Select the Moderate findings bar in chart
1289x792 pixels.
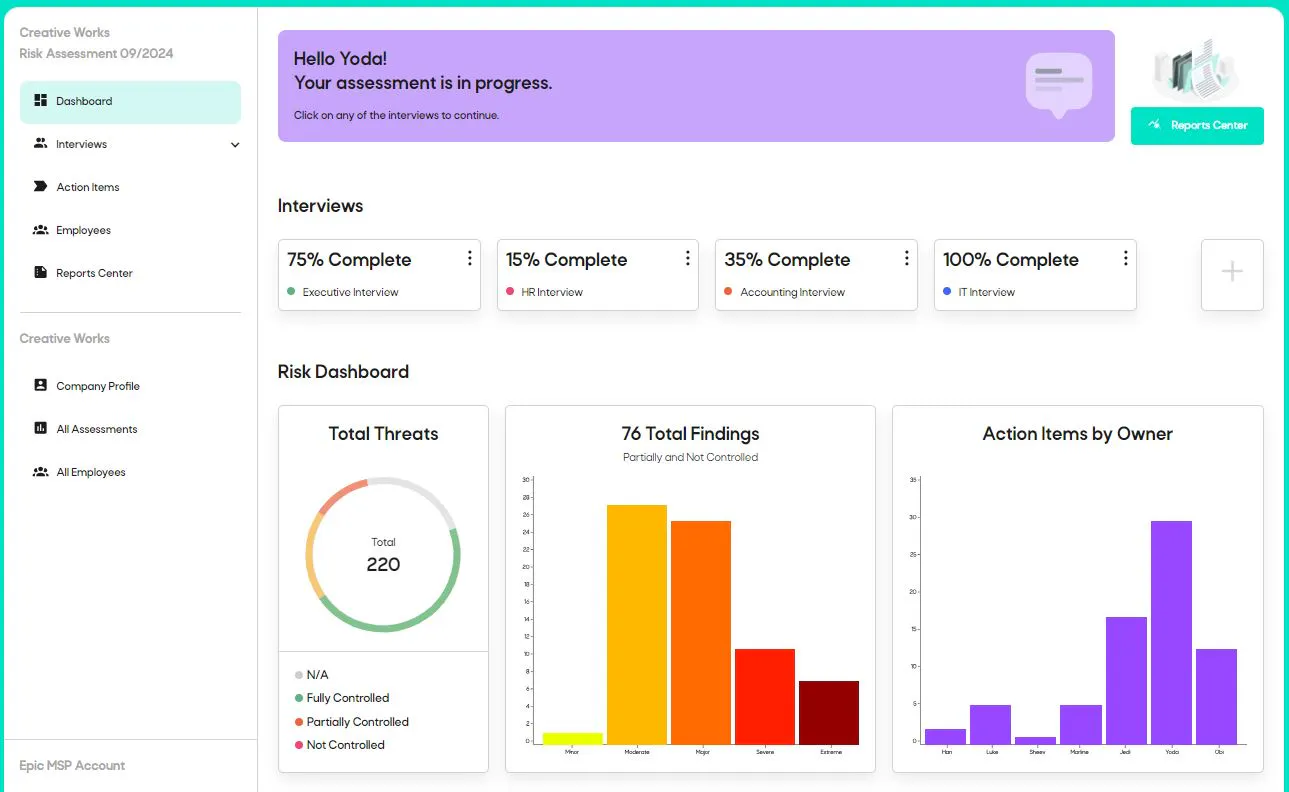[x=637, y=624]
